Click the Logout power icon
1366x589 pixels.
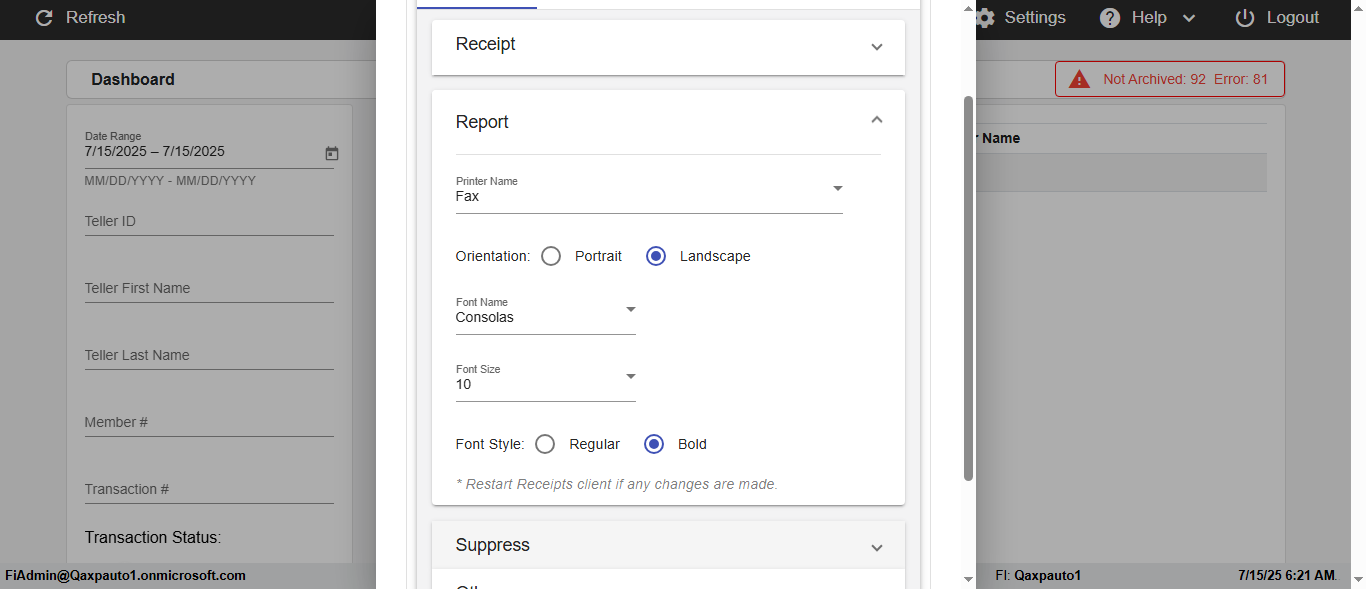[1245, 18]
